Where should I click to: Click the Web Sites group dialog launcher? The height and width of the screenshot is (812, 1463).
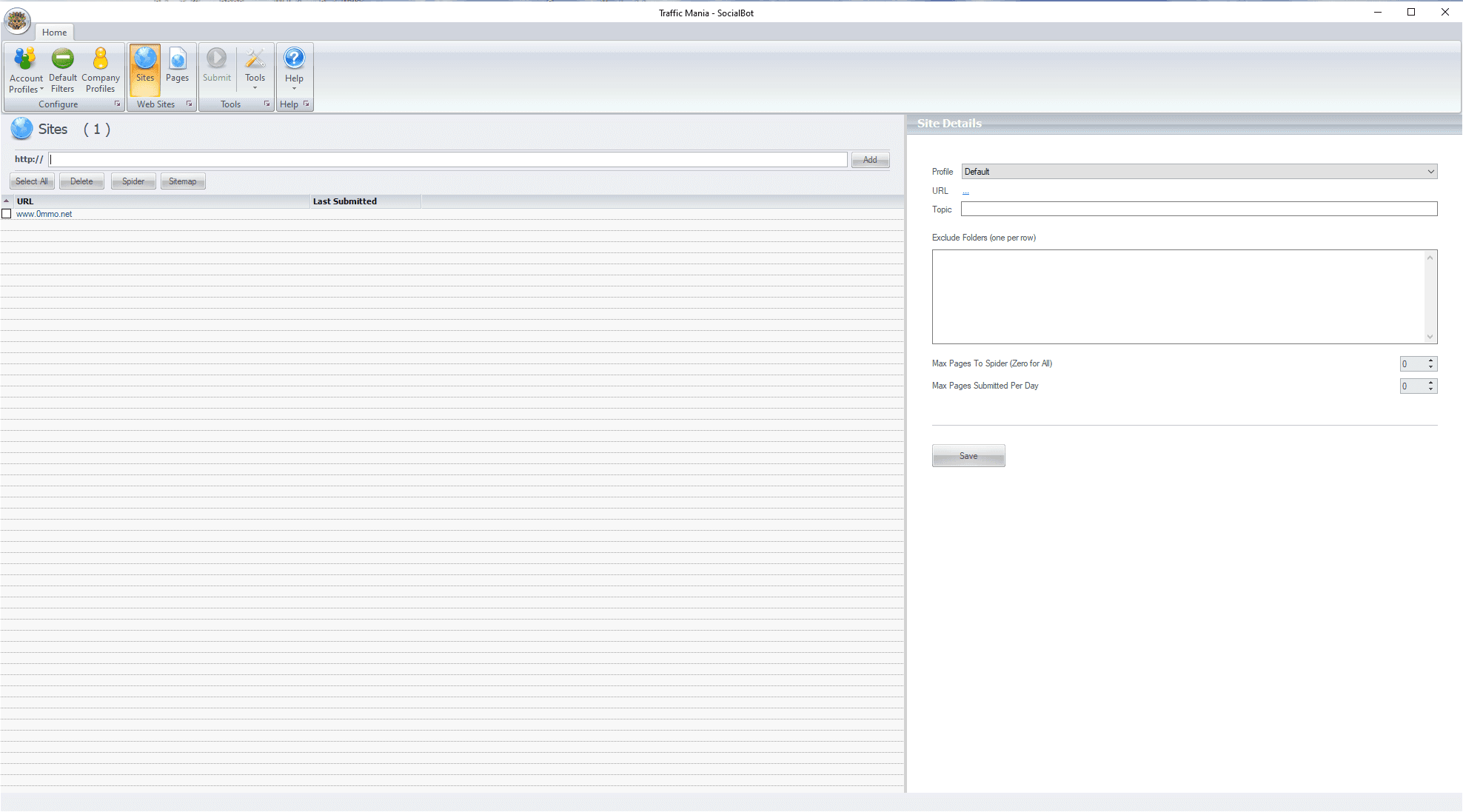190,104
